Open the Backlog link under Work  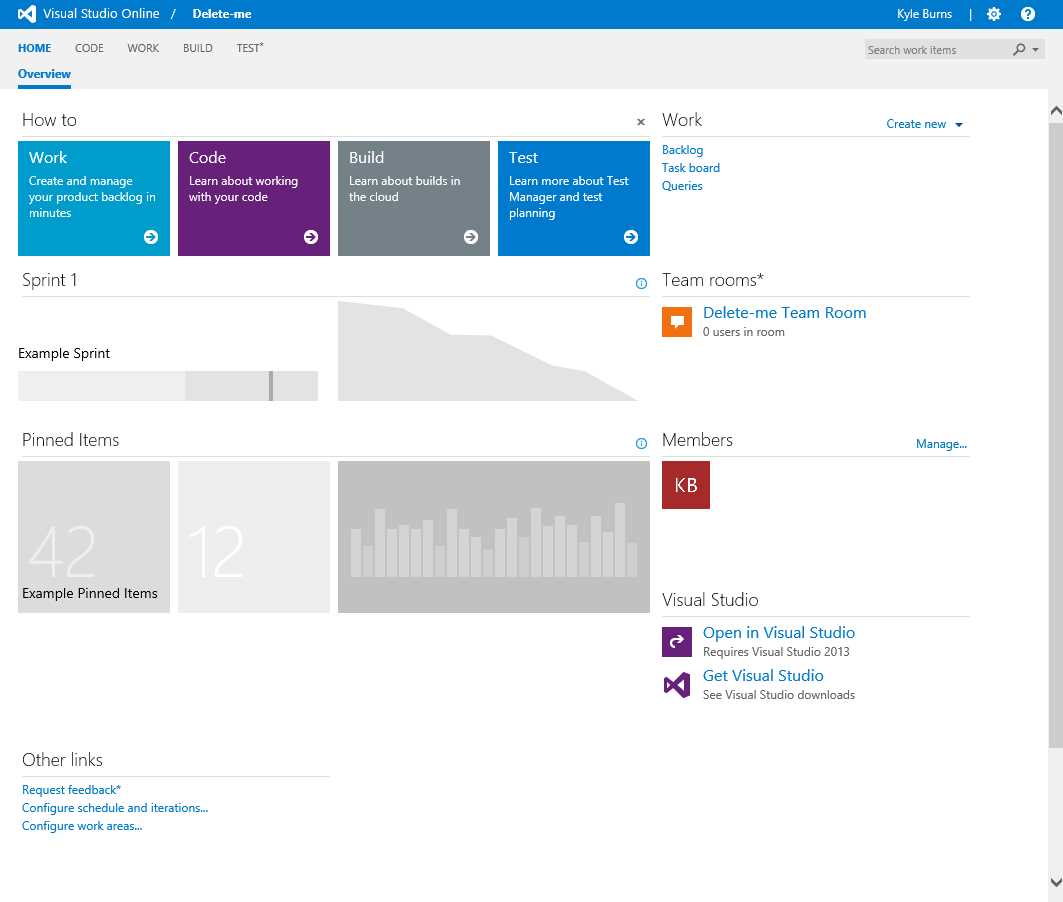(x=682, y=149)
